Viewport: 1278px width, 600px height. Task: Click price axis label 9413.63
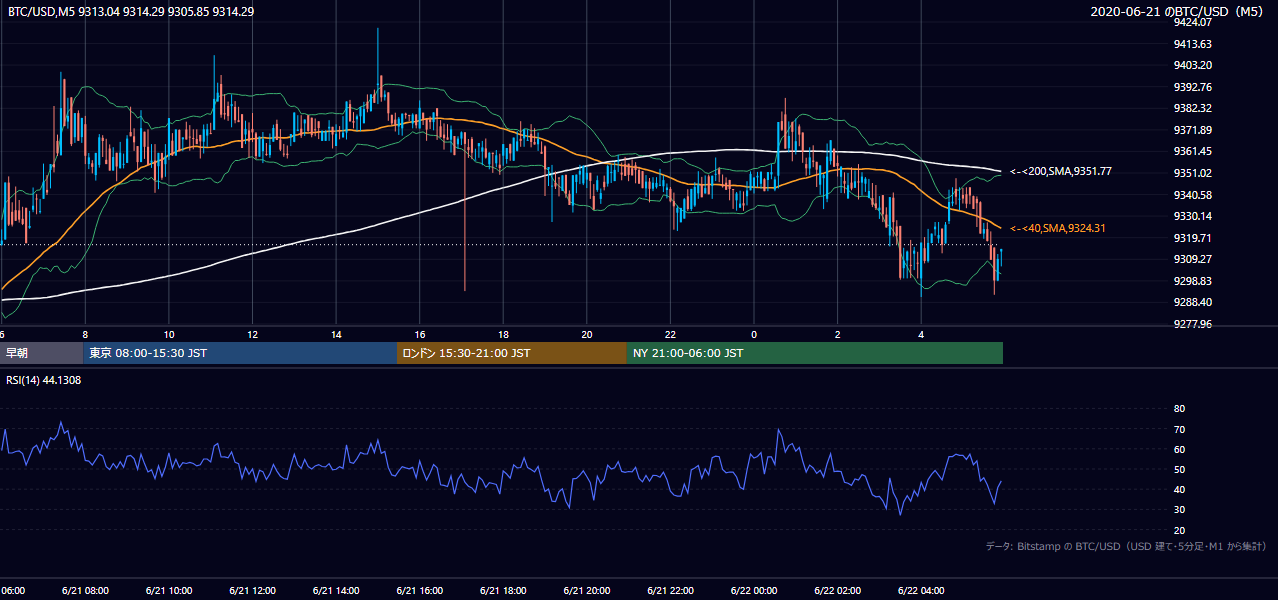1193,44
